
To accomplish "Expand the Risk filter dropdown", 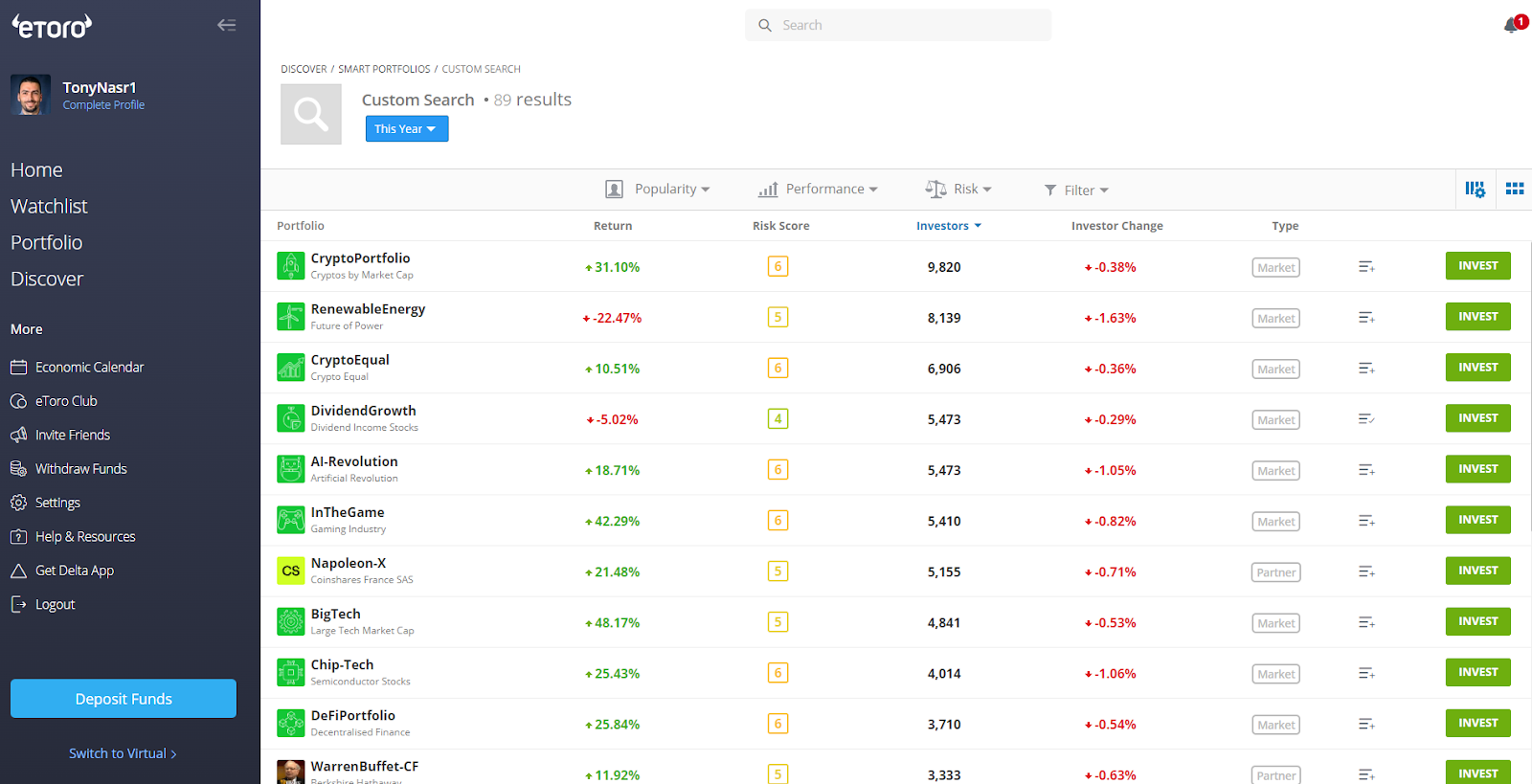I will (x=958, y=190).
